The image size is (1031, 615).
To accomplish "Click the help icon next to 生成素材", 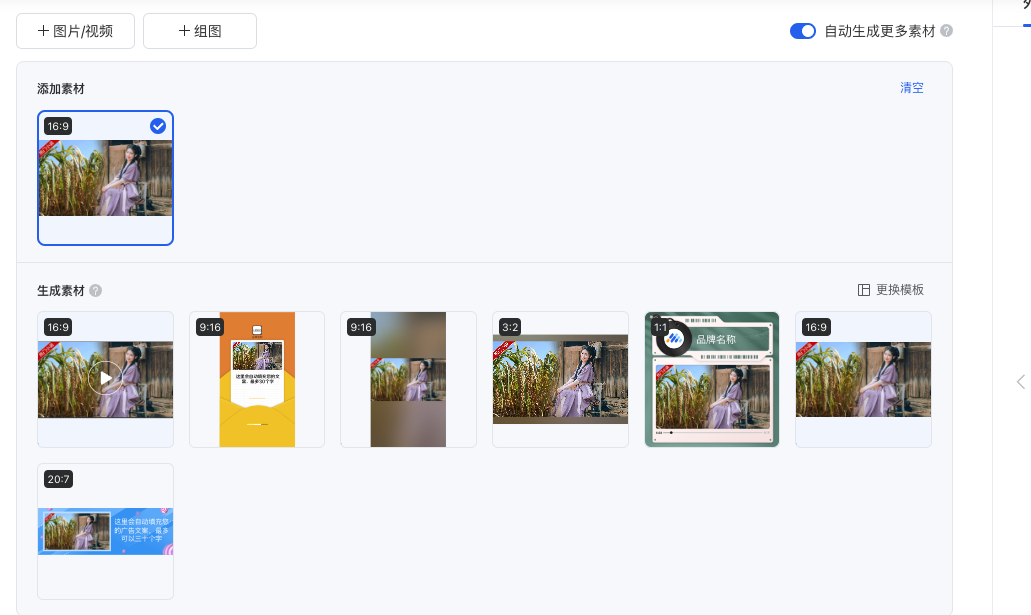I will [x=95, y=291].
